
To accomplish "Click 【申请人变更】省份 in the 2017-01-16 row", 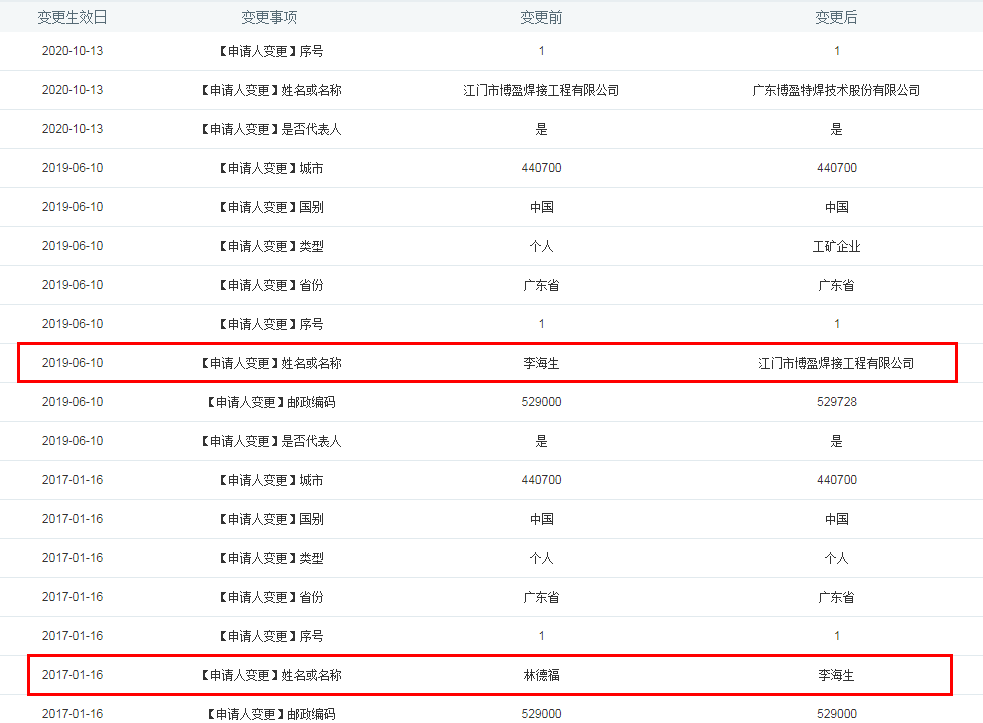I will [271, 597].
